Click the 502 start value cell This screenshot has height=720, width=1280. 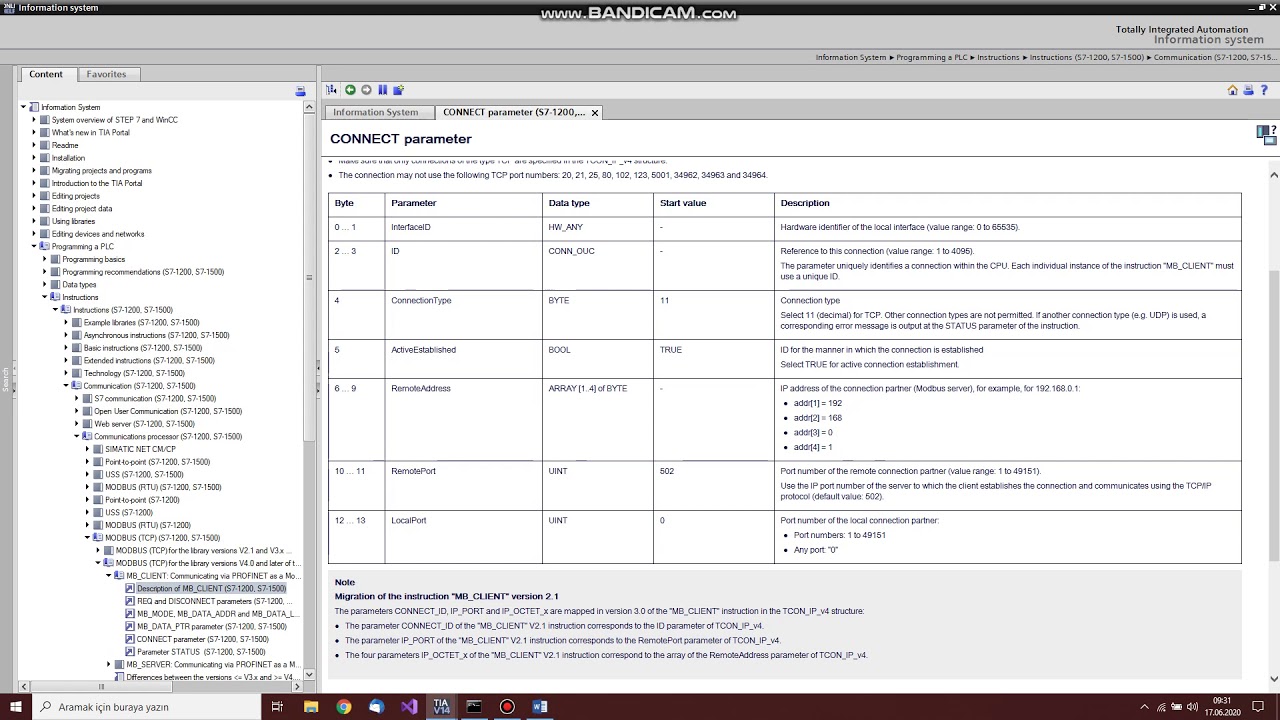click(716, 485)
